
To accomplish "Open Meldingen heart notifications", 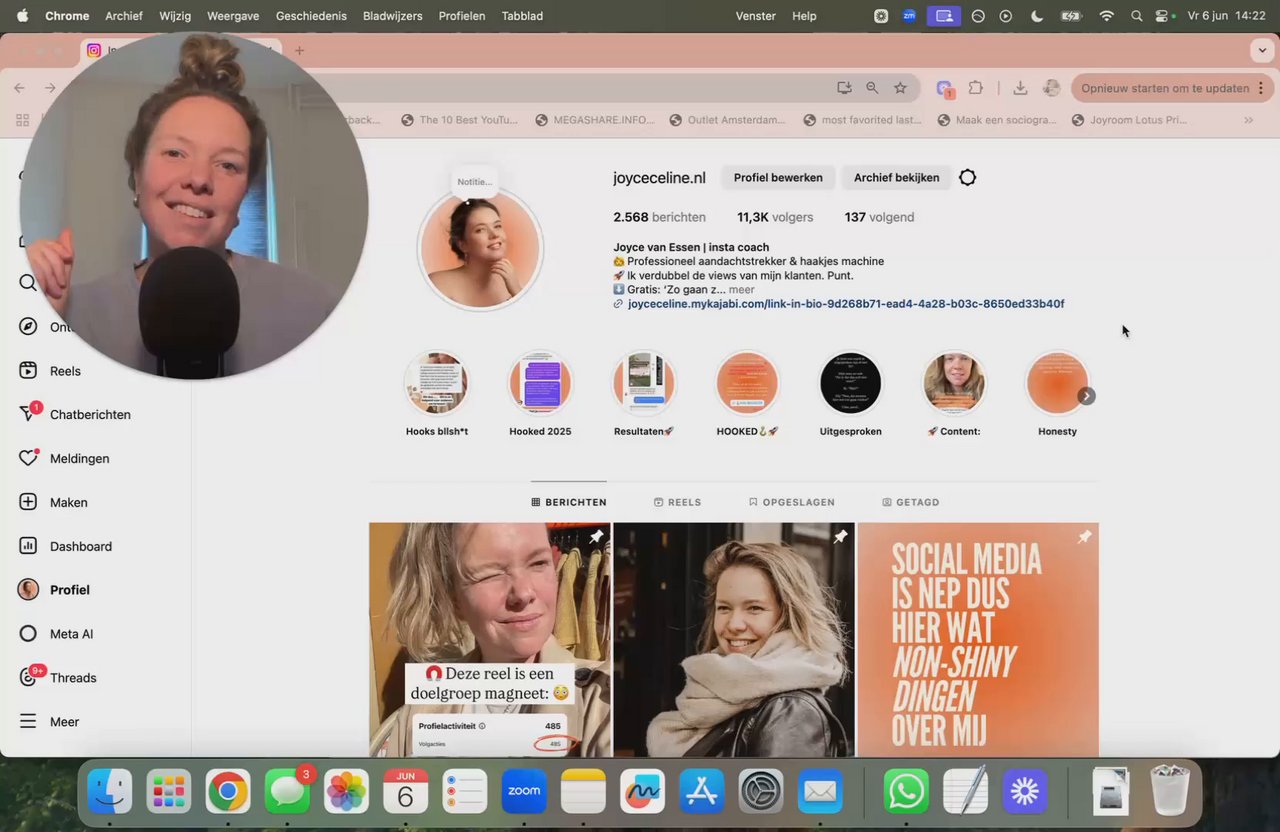I will tap(65, 458).
